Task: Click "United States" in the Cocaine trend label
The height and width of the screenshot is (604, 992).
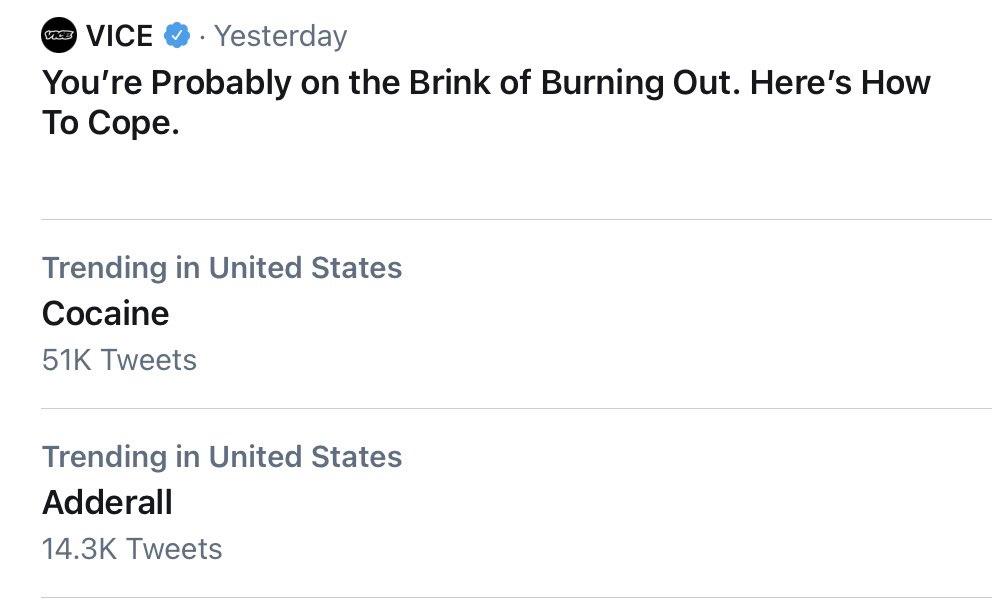Action: pos(305,268)
